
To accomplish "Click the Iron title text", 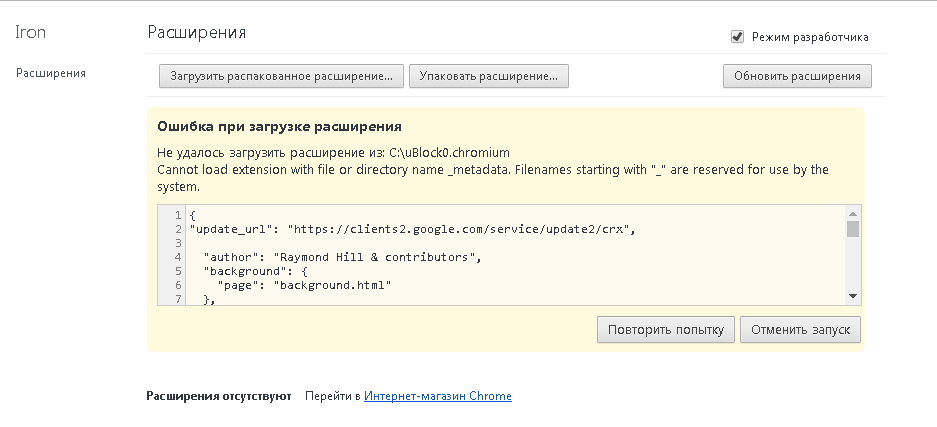I will 30,32.
